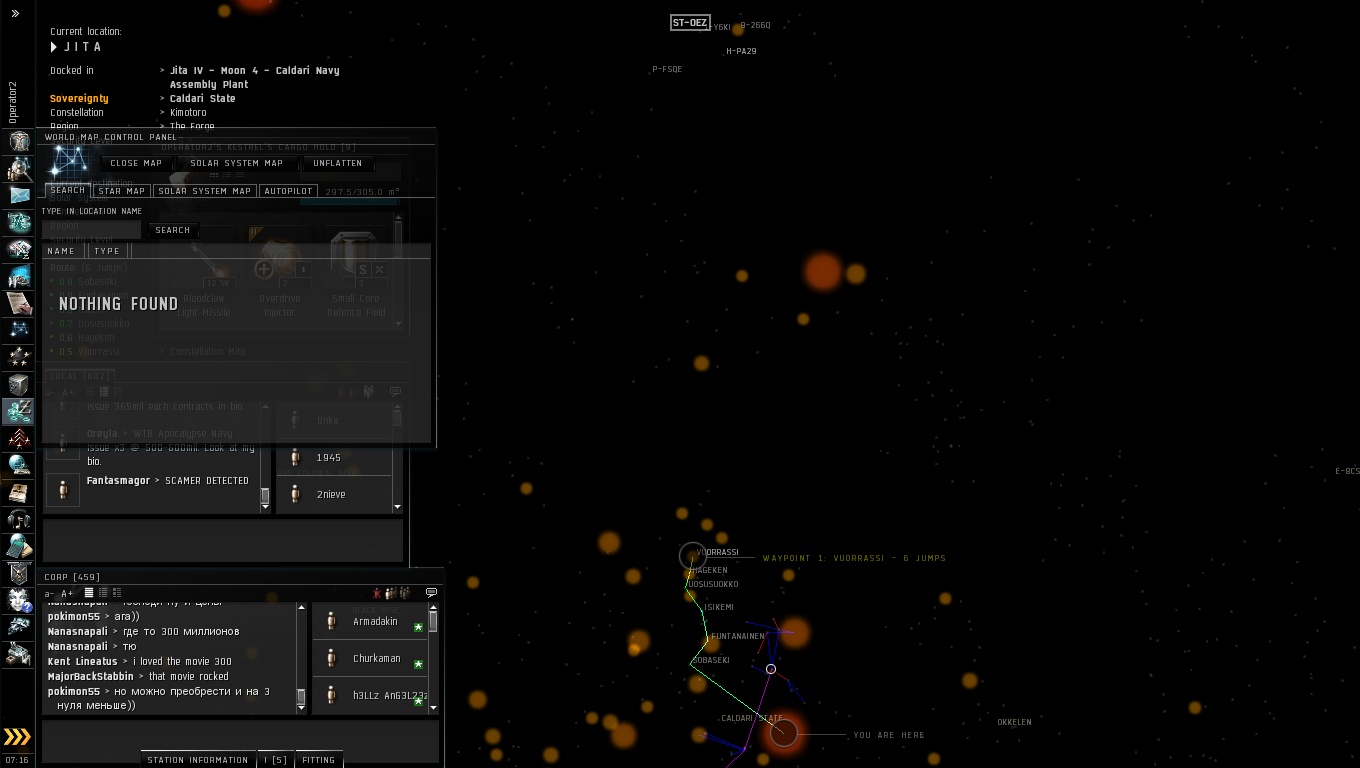Toggle the middle member list icon in corp chat
Screen dimensions: 1360x768
tap(390, 593)
